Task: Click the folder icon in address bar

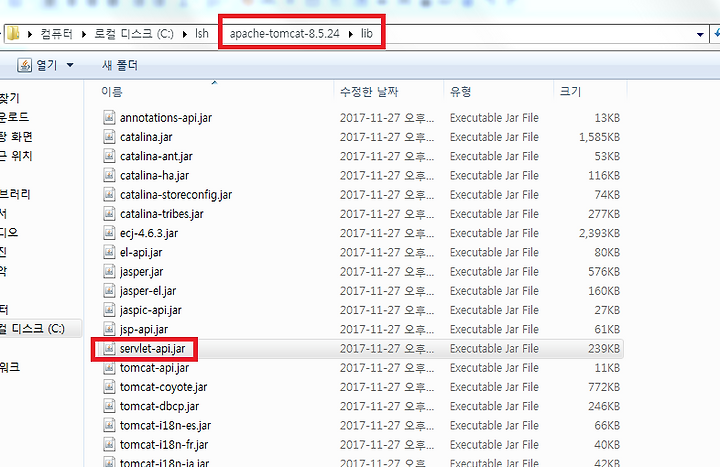Action: 13,34
